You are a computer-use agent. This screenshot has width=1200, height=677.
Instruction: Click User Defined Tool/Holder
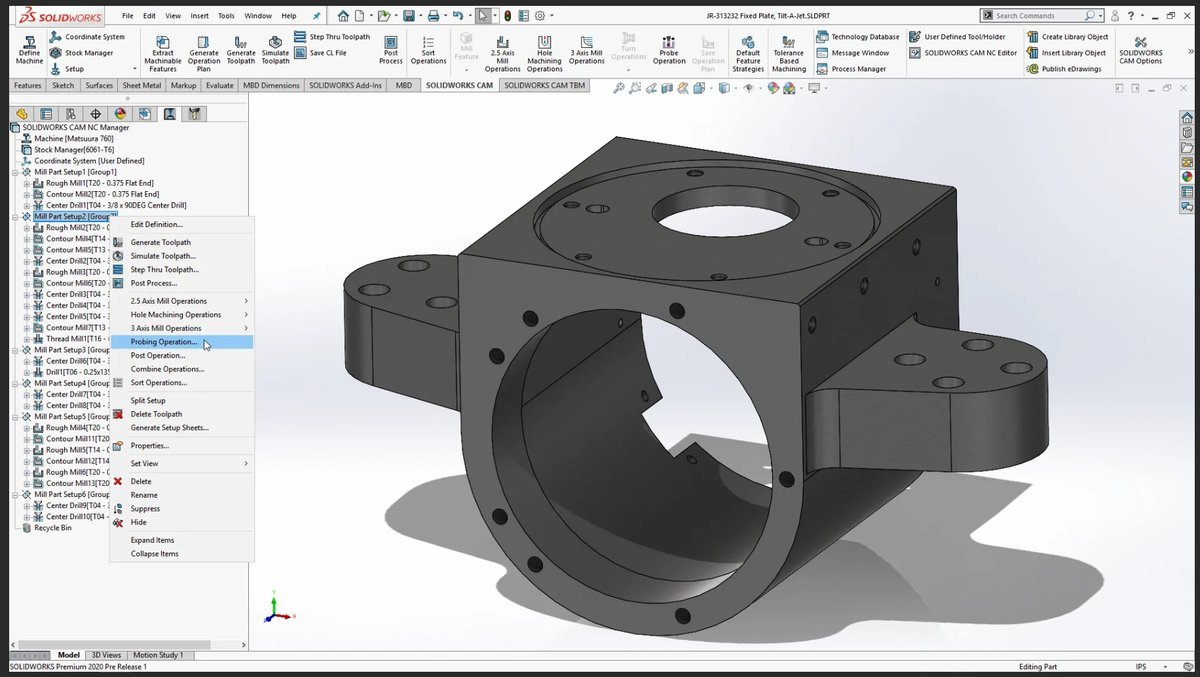click(957, 37)
